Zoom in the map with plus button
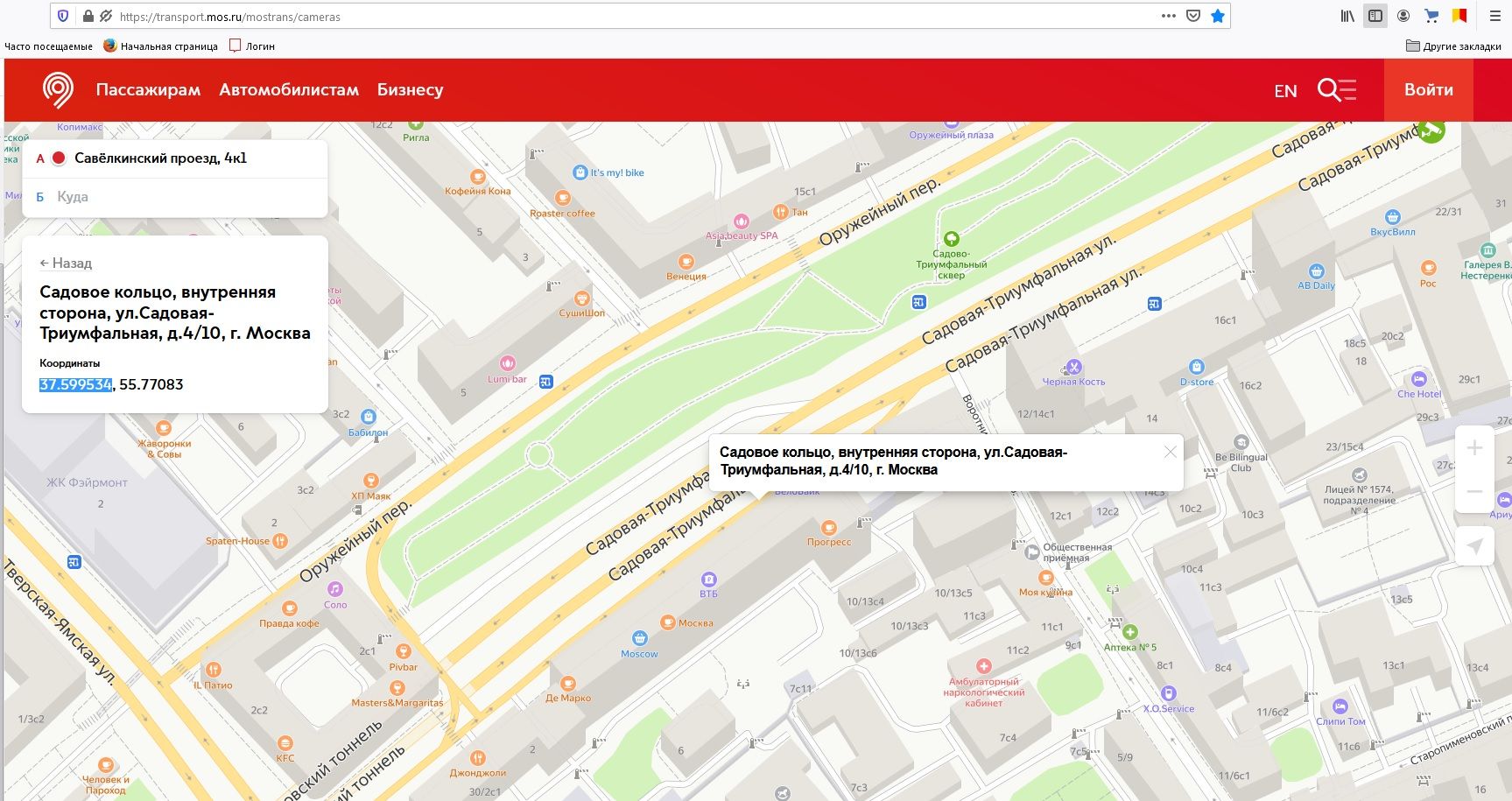The width and height of the screenshot is (1512, 801). click(x=1474, y=448)
